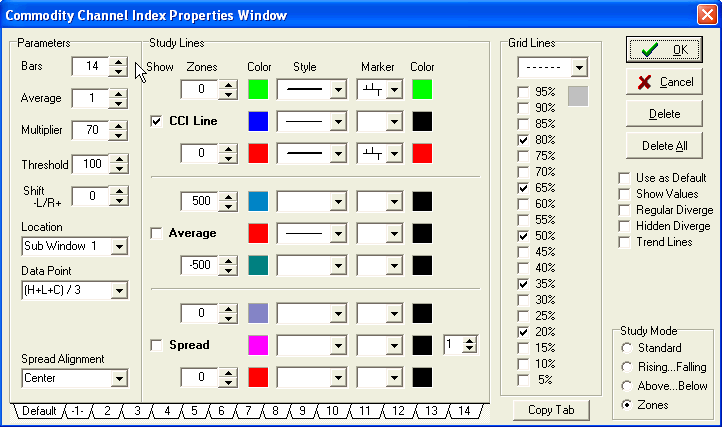Enable the Average study line checkbox
722x427 pixels.
click(156, 233)
